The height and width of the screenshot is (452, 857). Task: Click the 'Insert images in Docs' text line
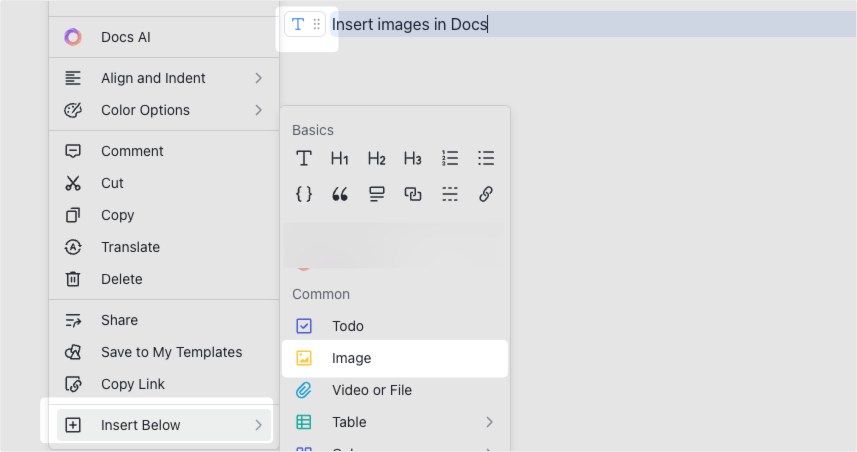click(x=409, y=25)
